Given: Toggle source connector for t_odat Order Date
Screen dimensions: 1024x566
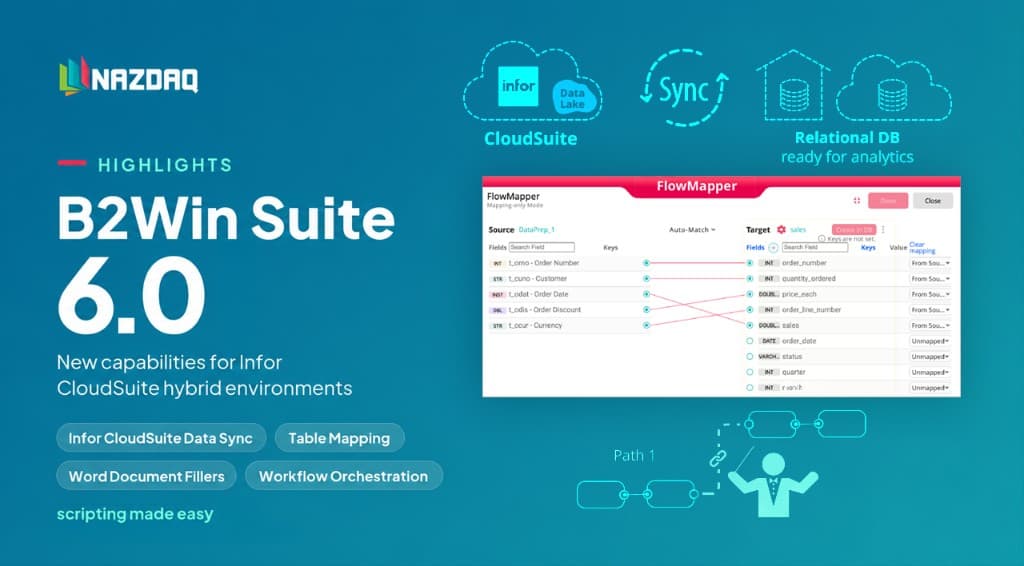Looking at the screenshot, I should point(647,294).
